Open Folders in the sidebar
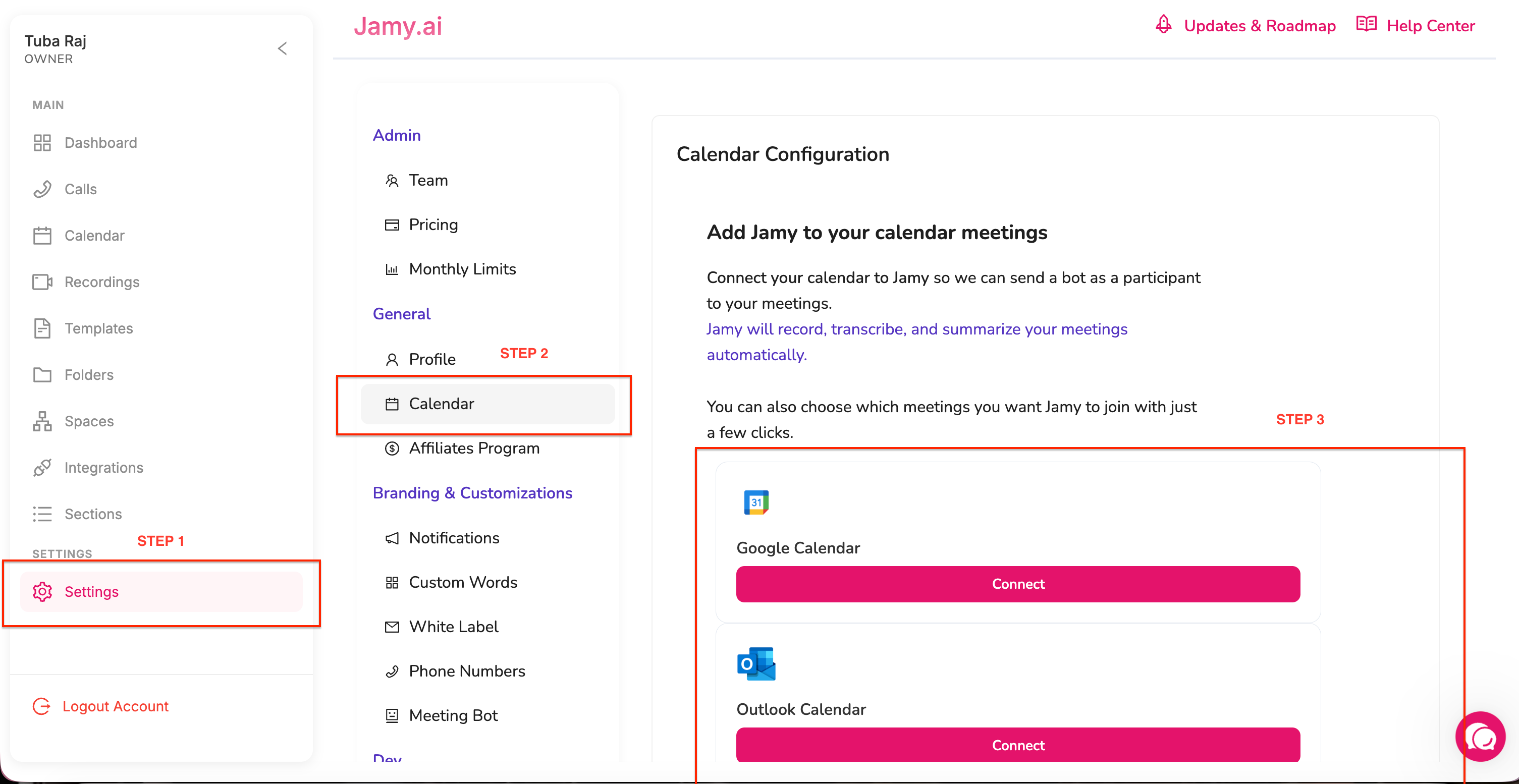Viewport: 1519px width, 784px height. click(89, 375)
